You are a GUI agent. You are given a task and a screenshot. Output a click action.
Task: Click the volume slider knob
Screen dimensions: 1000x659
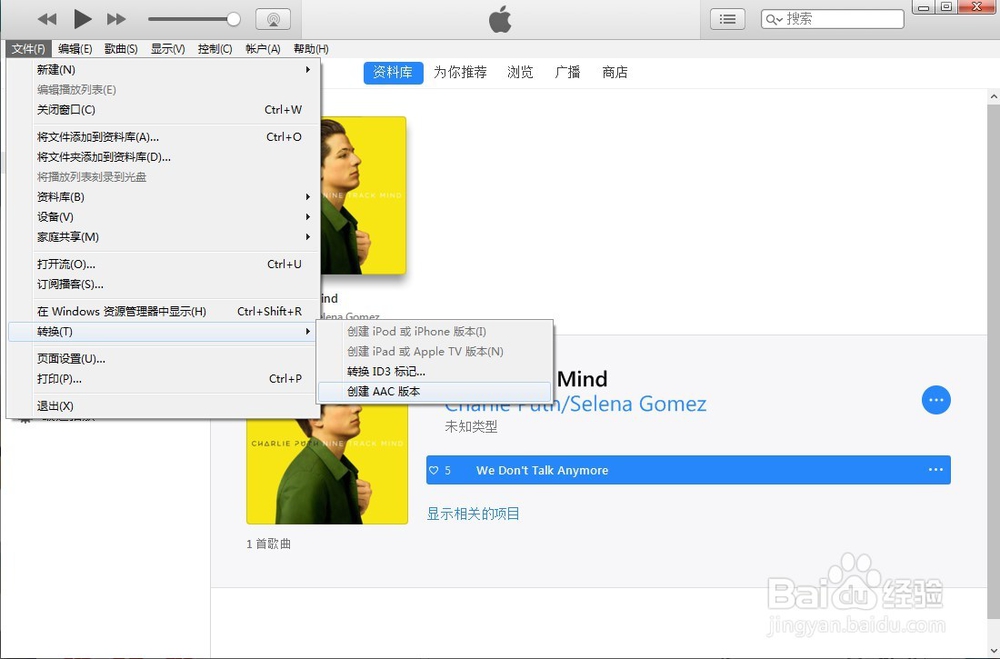[x=233, y=19]
